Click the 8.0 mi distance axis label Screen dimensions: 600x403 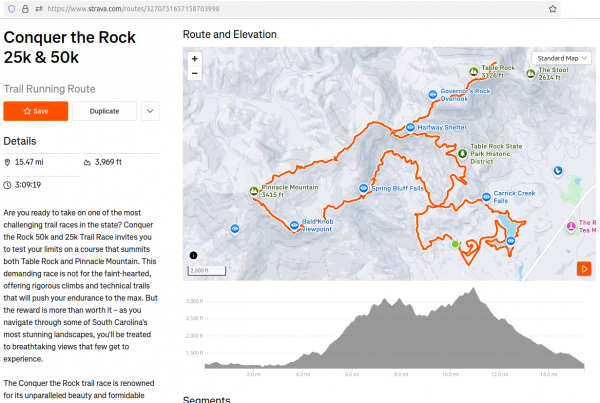click(401, 374)
